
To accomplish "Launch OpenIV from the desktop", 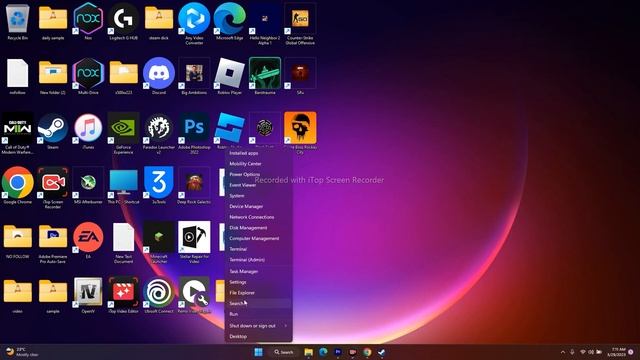I will point(88,295).
